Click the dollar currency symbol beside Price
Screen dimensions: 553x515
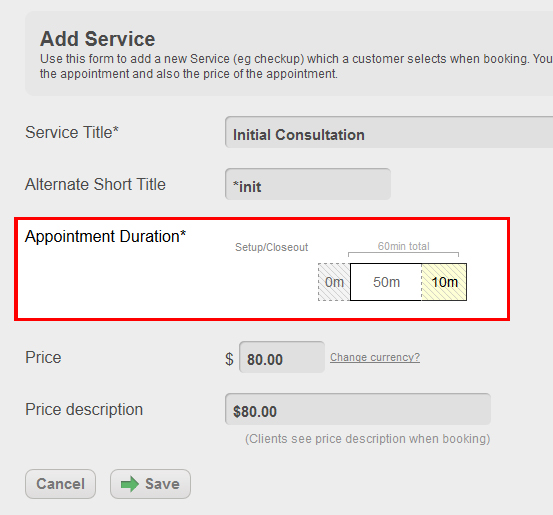(x=229, y=359)
